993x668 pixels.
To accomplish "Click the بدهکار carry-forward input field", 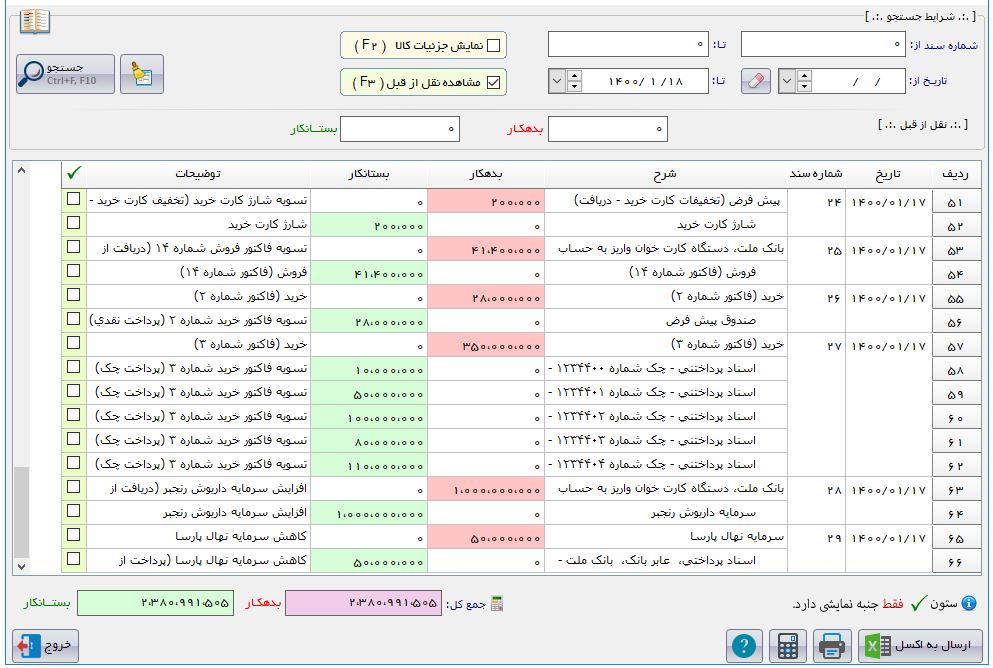I will (607, 129).
